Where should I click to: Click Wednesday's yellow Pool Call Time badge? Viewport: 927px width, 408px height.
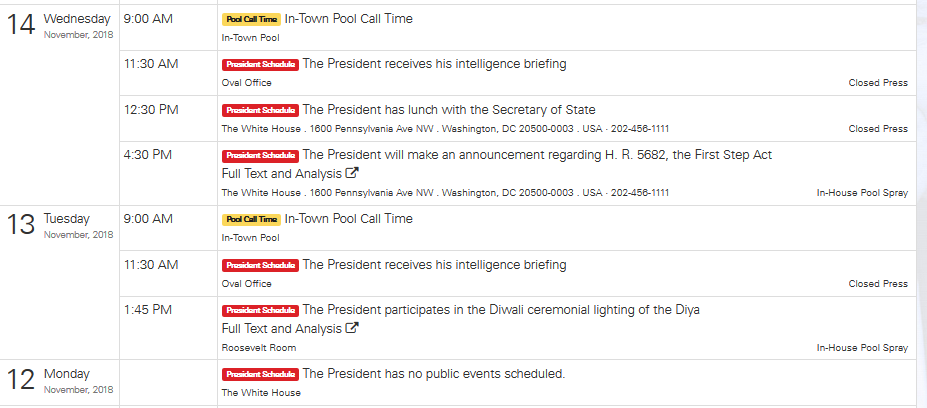point(251,19)
